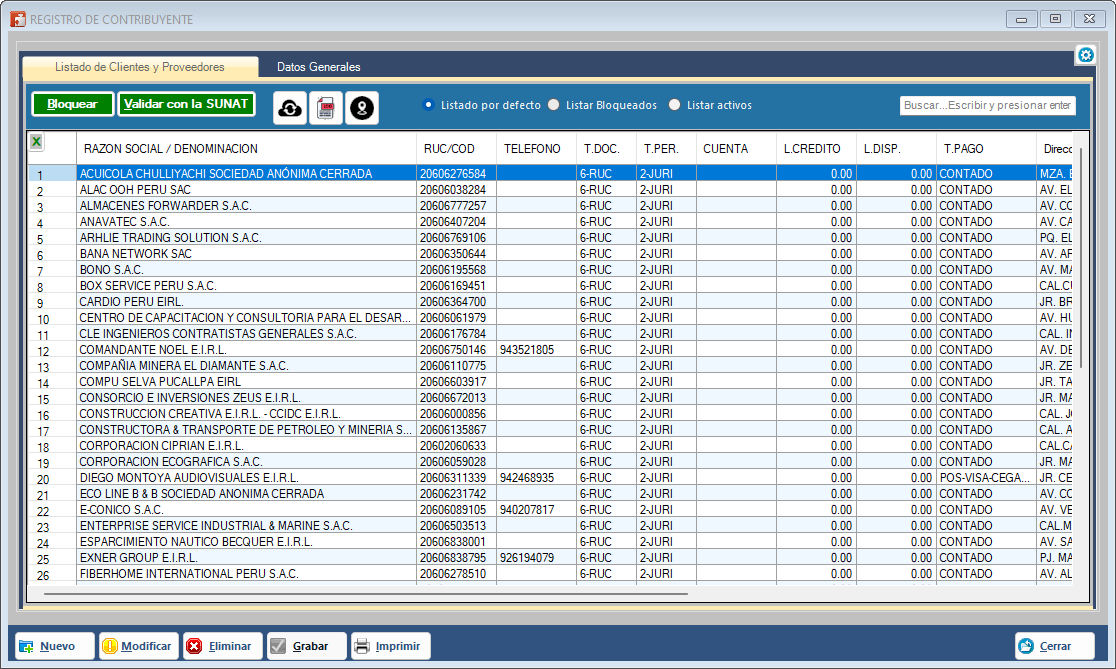
Task: Click the CUENTA column header
Action: pyautogui.click(x=736, y=149)
